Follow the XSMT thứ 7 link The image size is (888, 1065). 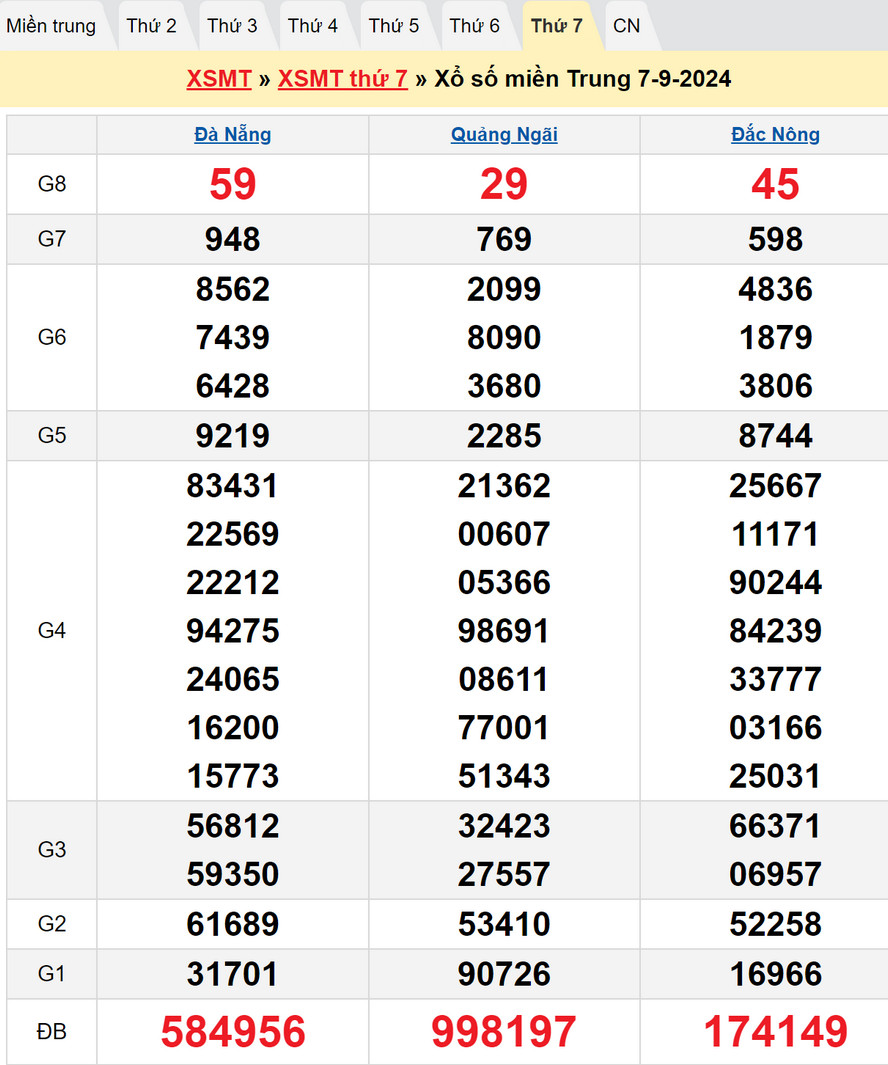tap(343, 79)
